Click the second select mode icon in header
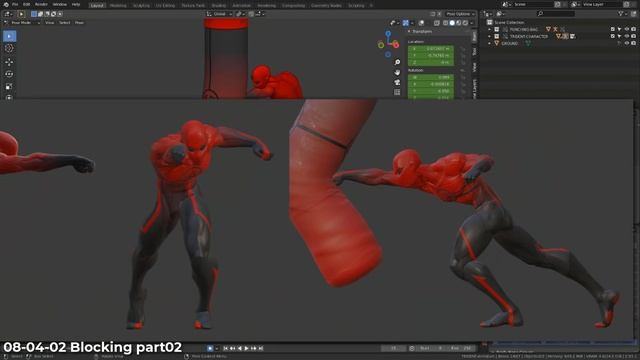The height and width of the screenshot is (360, 640). point(40,14)
